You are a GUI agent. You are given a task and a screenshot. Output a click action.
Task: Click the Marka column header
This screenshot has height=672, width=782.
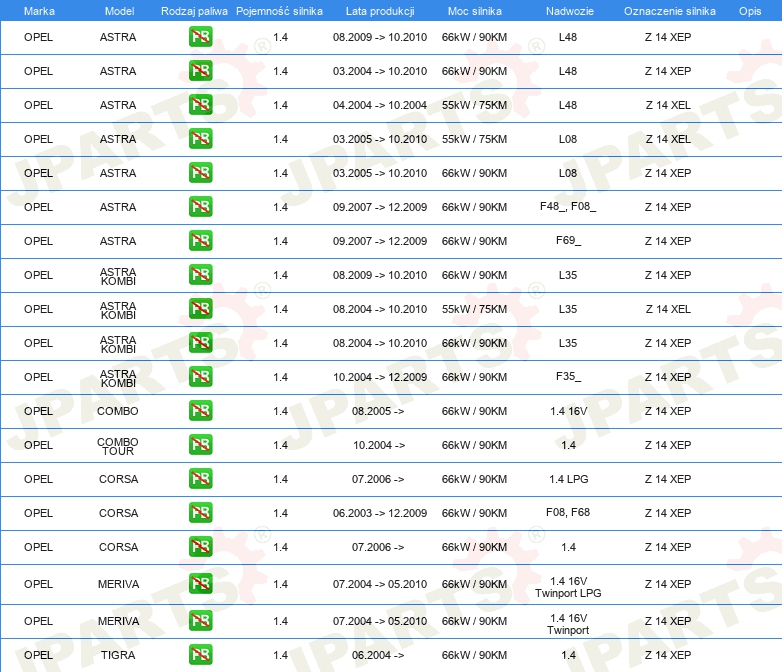(x=39, y=11)
